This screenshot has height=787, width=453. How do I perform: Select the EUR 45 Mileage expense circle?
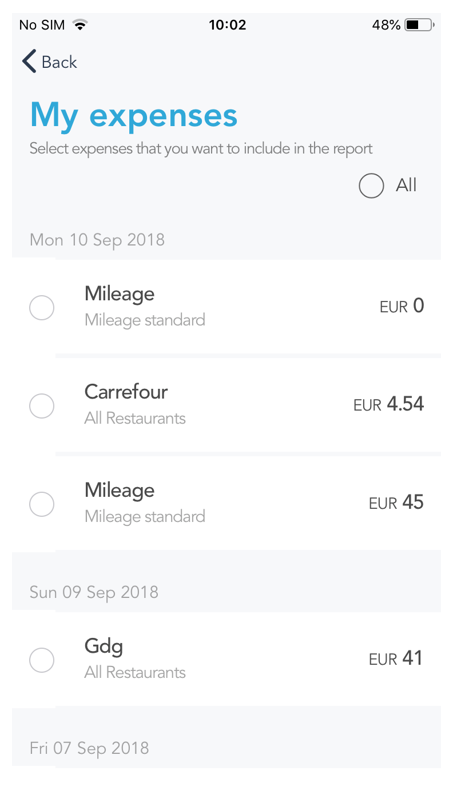(42, 504)
